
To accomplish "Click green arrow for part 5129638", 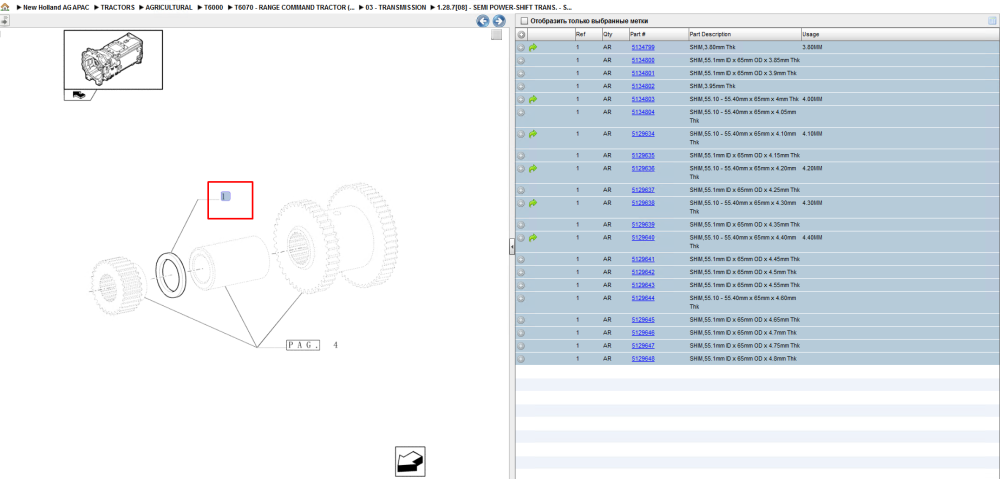I will coord(533,203).
